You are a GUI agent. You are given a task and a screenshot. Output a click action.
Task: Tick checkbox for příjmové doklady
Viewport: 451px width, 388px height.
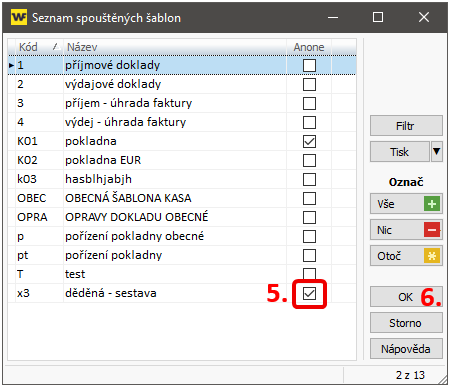(309, 65)
